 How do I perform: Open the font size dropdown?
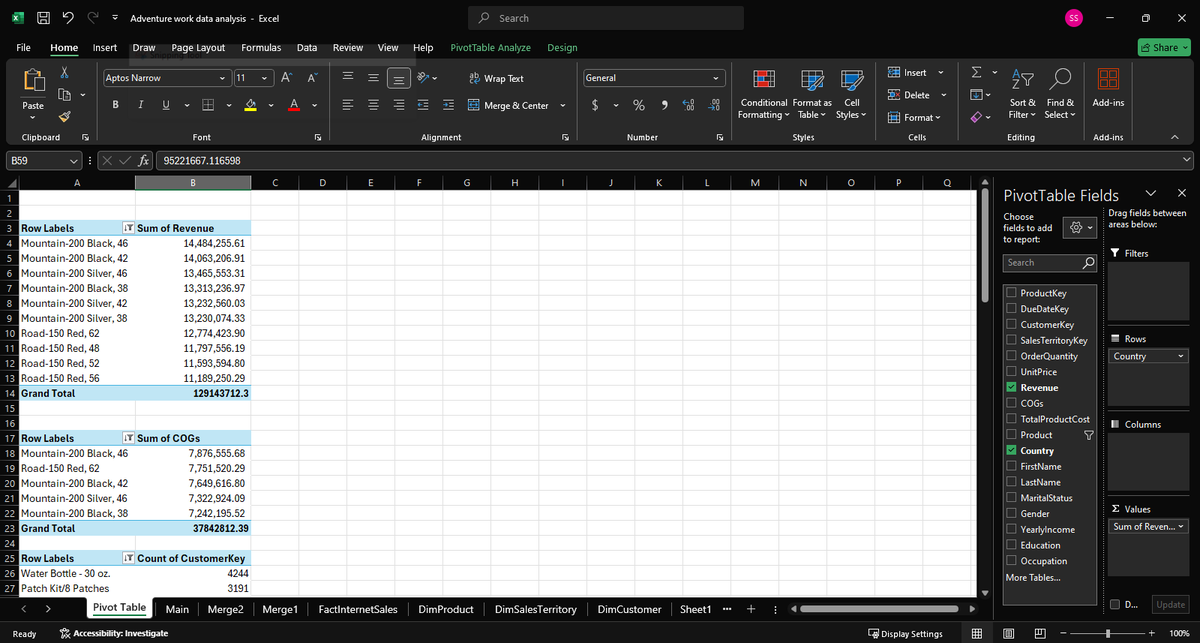(x=264, y=78)
